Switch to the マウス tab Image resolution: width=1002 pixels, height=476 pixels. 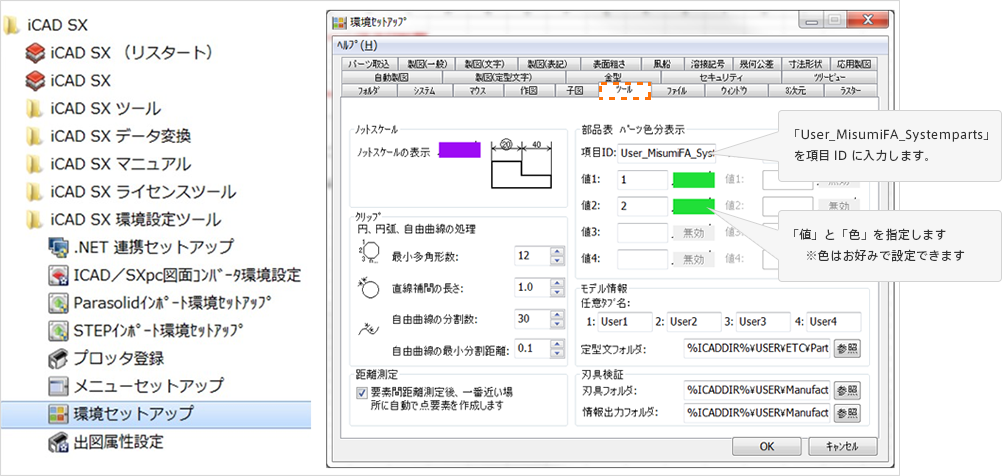click(477, 91)
